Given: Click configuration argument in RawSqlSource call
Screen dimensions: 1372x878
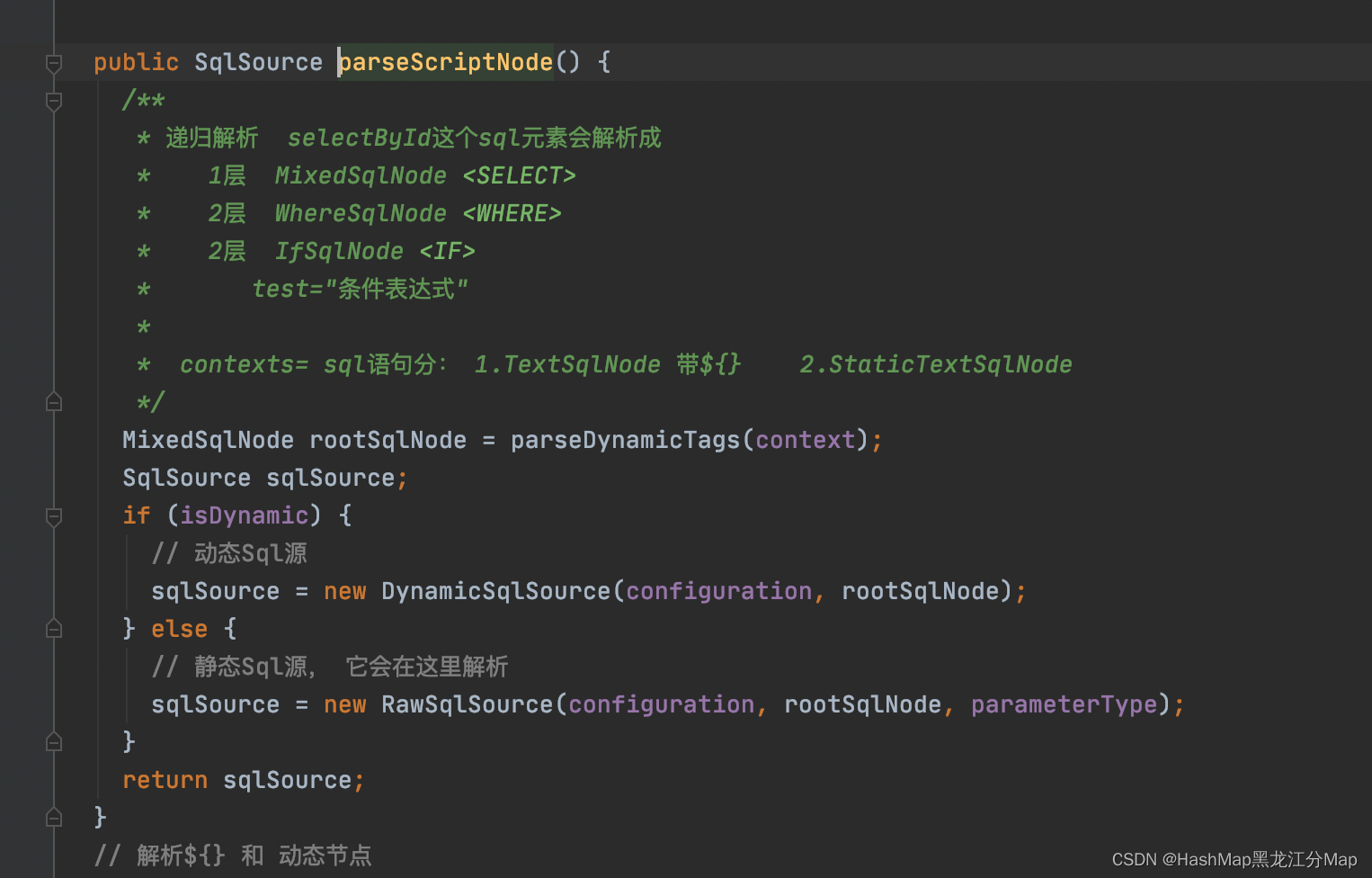Looking at the screenshot, I should click(x=661, y=704).
